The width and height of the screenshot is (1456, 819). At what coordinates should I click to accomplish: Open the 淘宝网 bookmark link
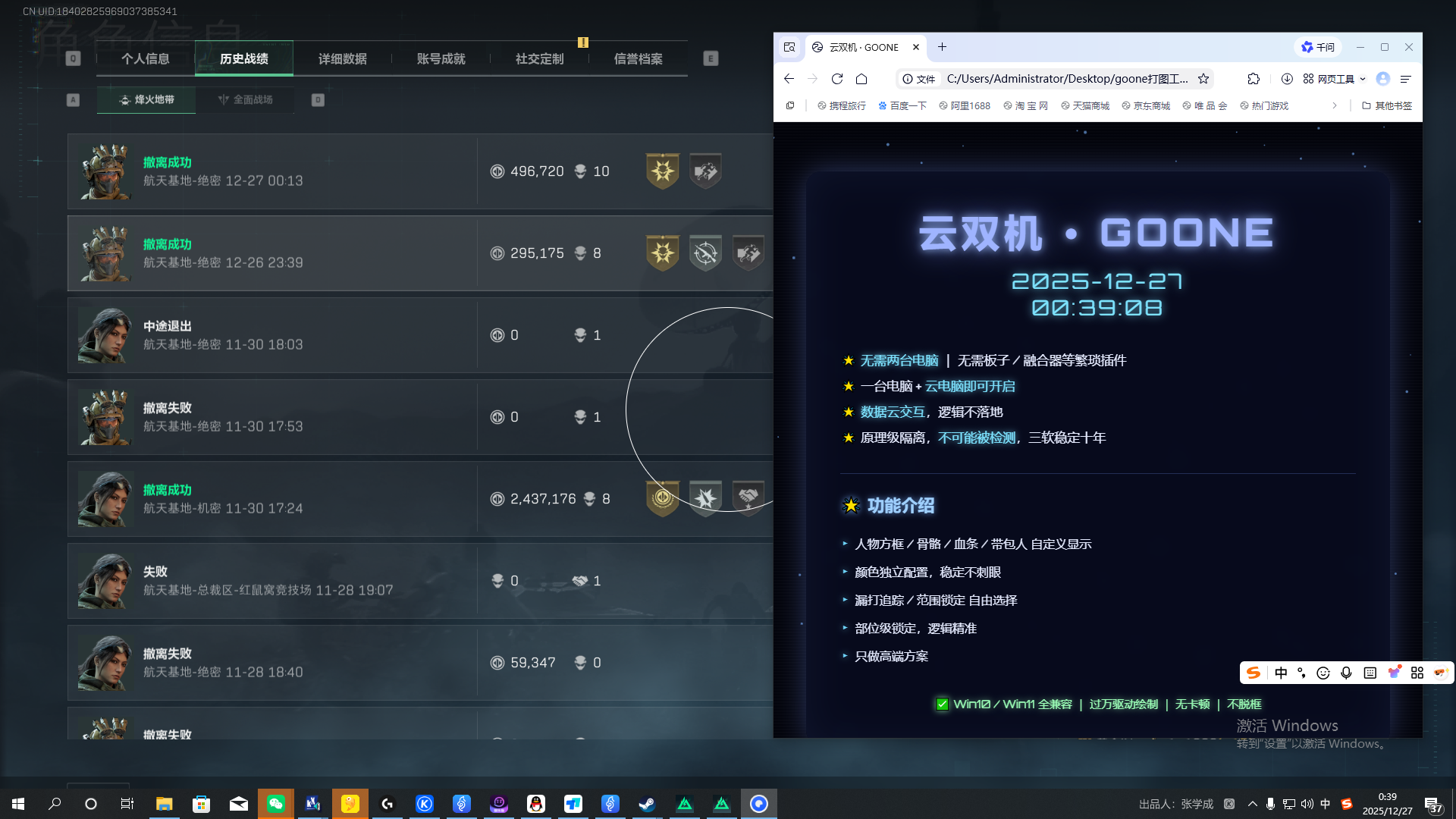(1026, 105)
